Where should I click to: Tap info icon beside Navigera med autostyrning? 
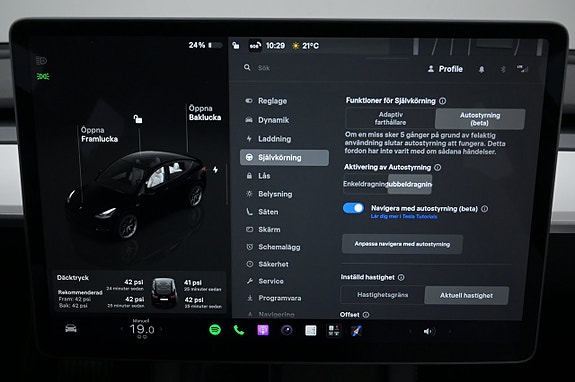click(484, 209)
